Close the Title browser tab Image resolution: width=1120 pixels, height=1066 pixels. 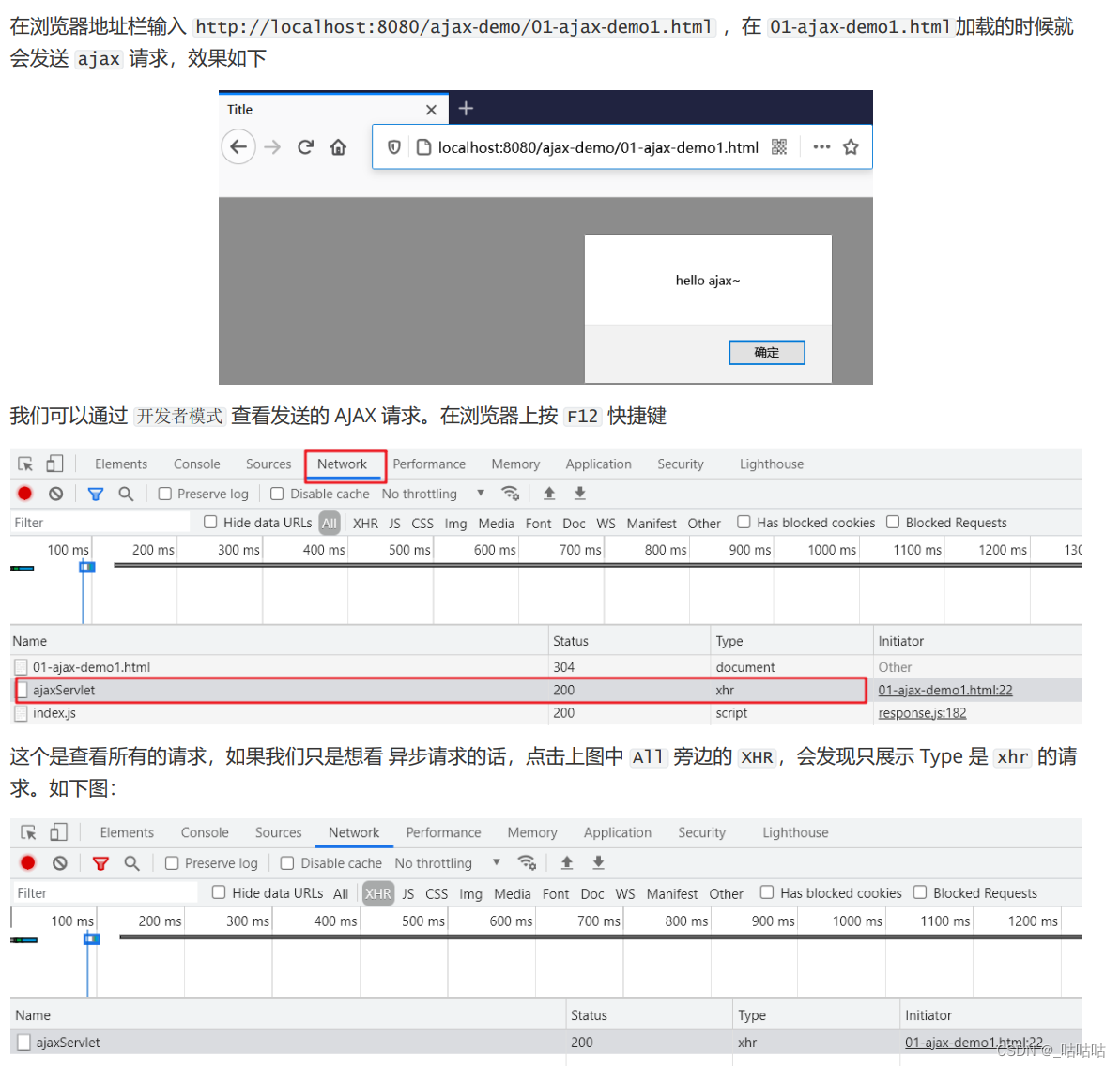(x=431, y=110)
